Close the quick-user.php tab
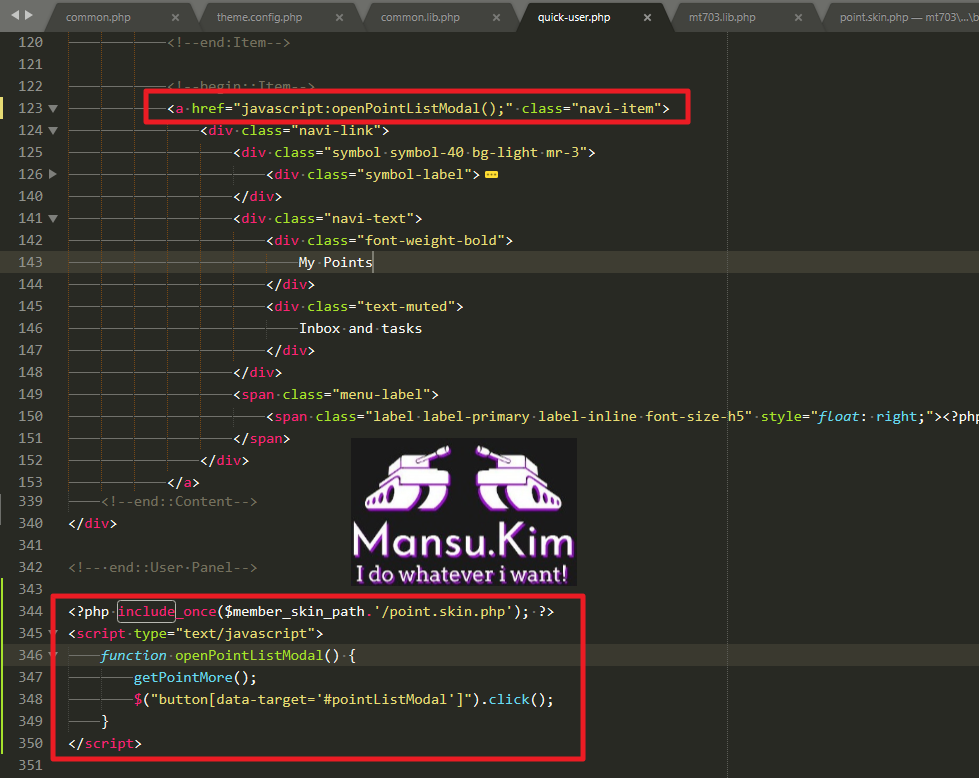Screen dimensions: 979x778 point(648,18)
